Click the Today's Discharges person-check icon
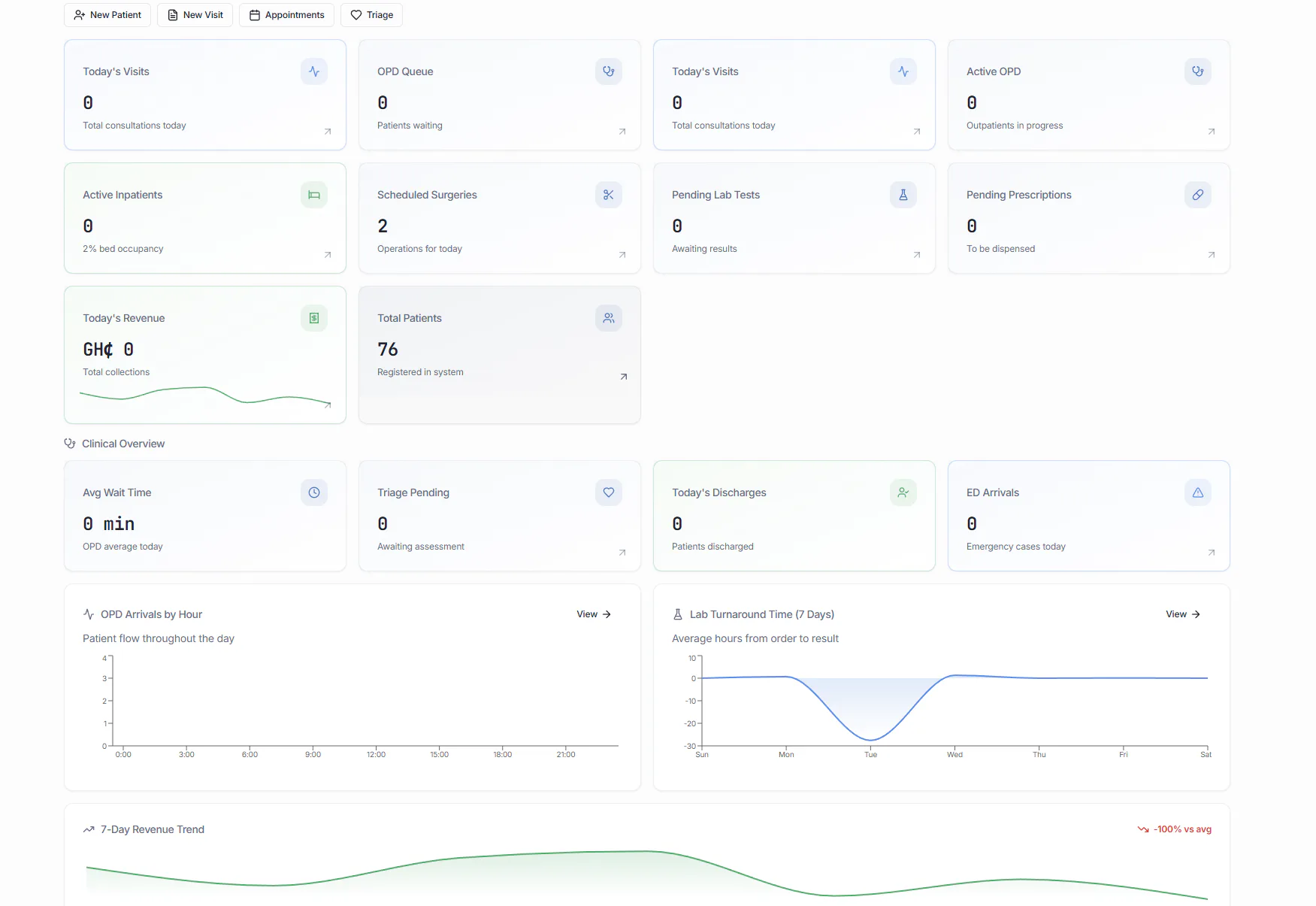The width and height of the screenshot is (1316, 906). pyautogui.click(x=903, y=492)
